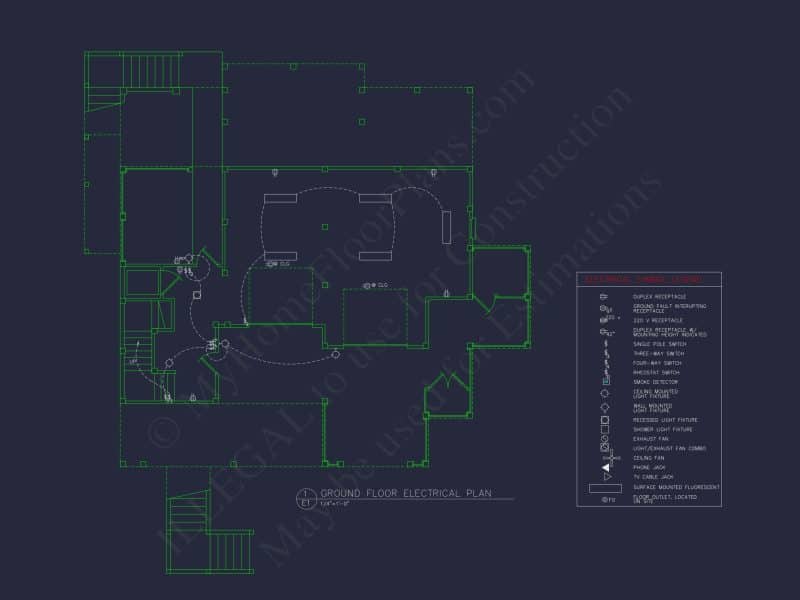Click the 1/E1 drawing number bubble
This screenshot has width=800, height=600.
306,498
